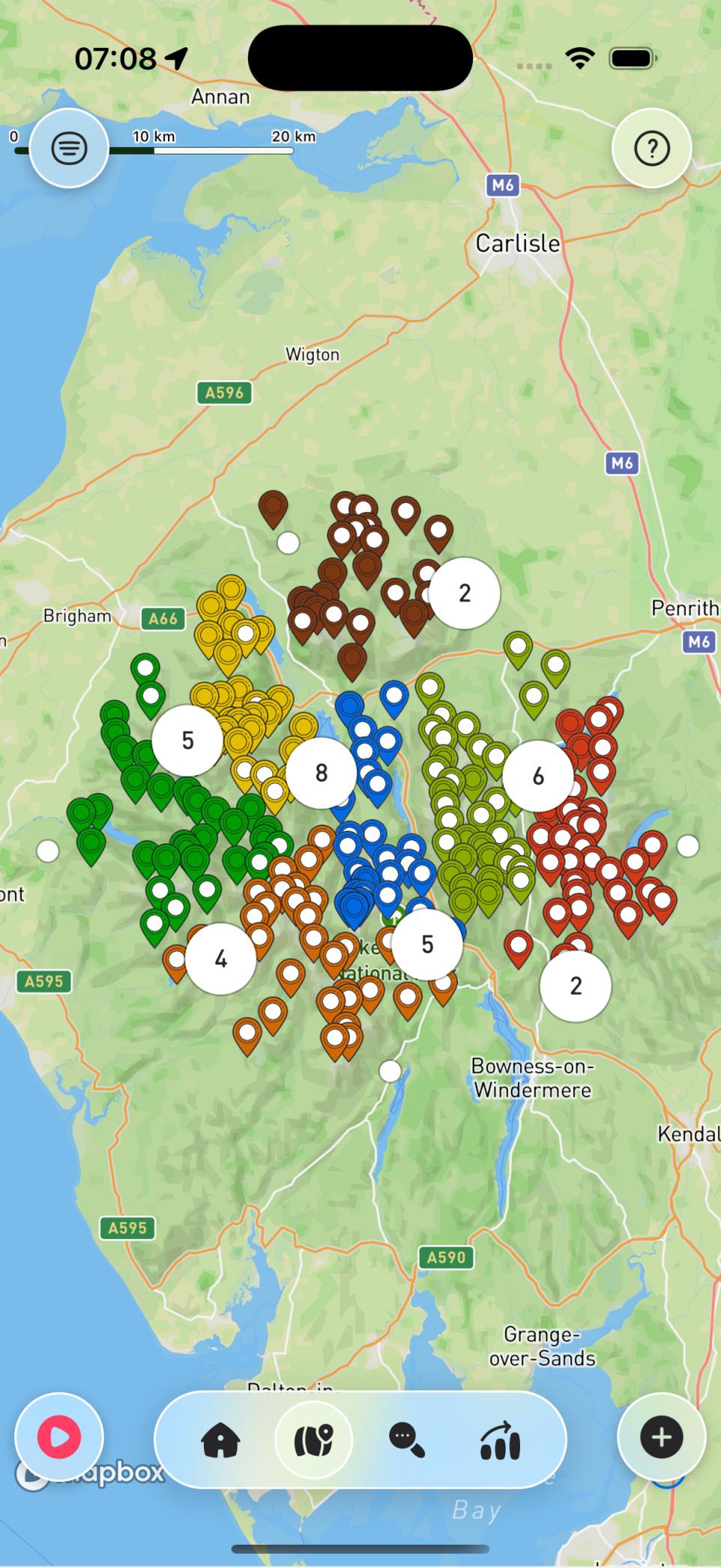Screen dimensions: 721x1568
Task: Tap the plus add button
Action: tap(661, 1437)
